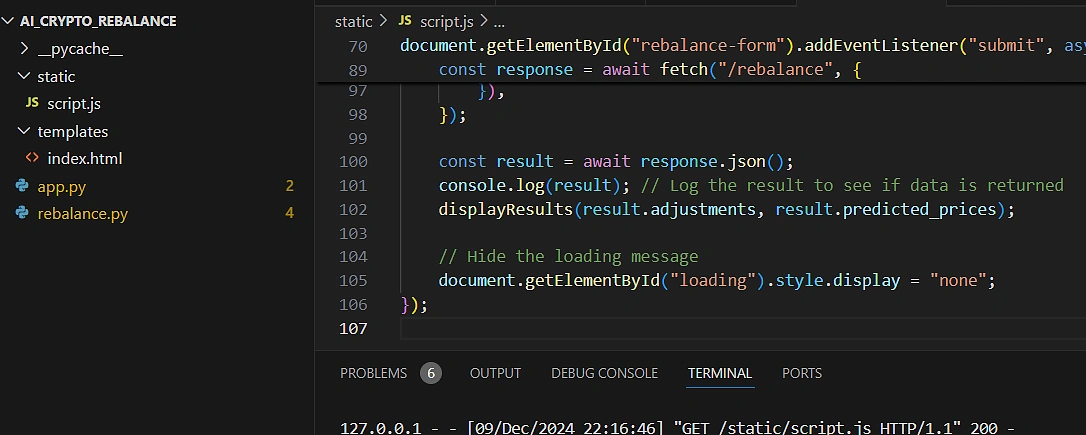Place cursor on displayResults call
Image resolution: width=1086 pixels, height=435 pixels.
(727, 210)
